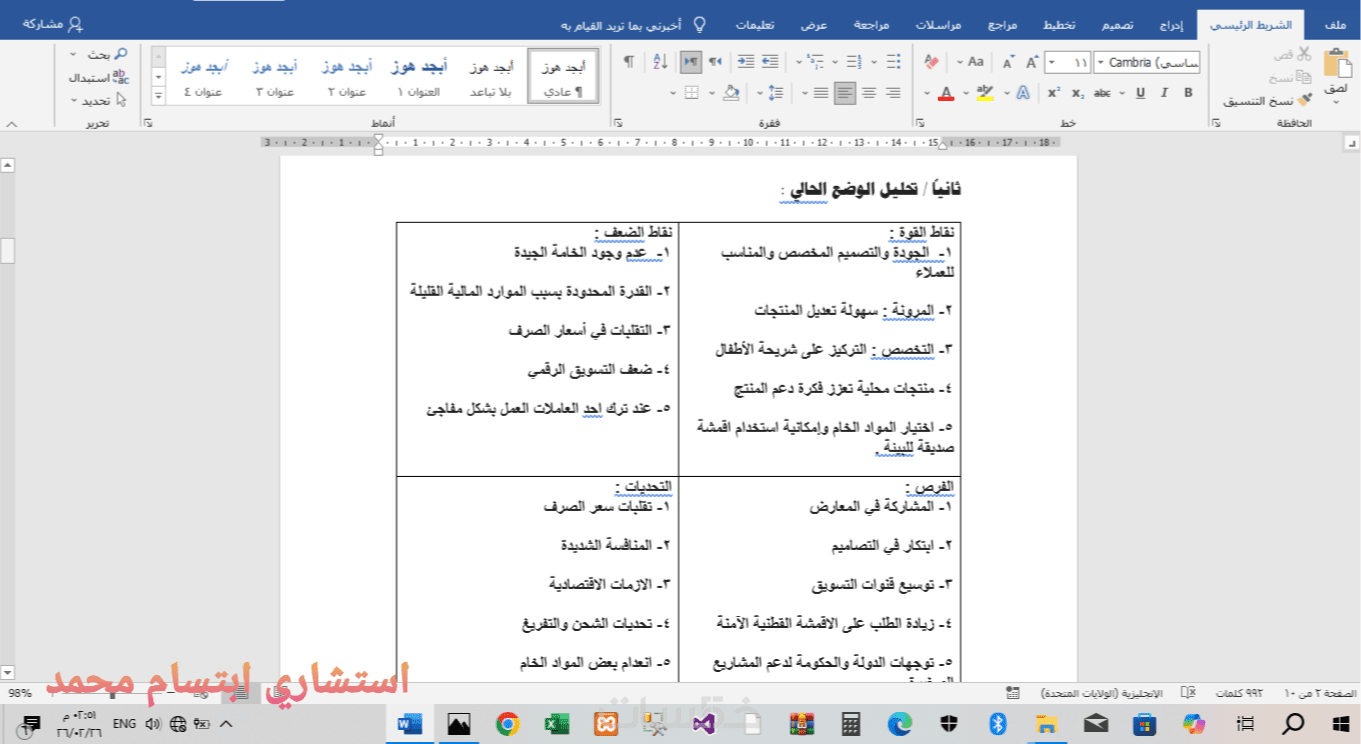Open the Select (تحديد) dropdown

pos(99,100)
